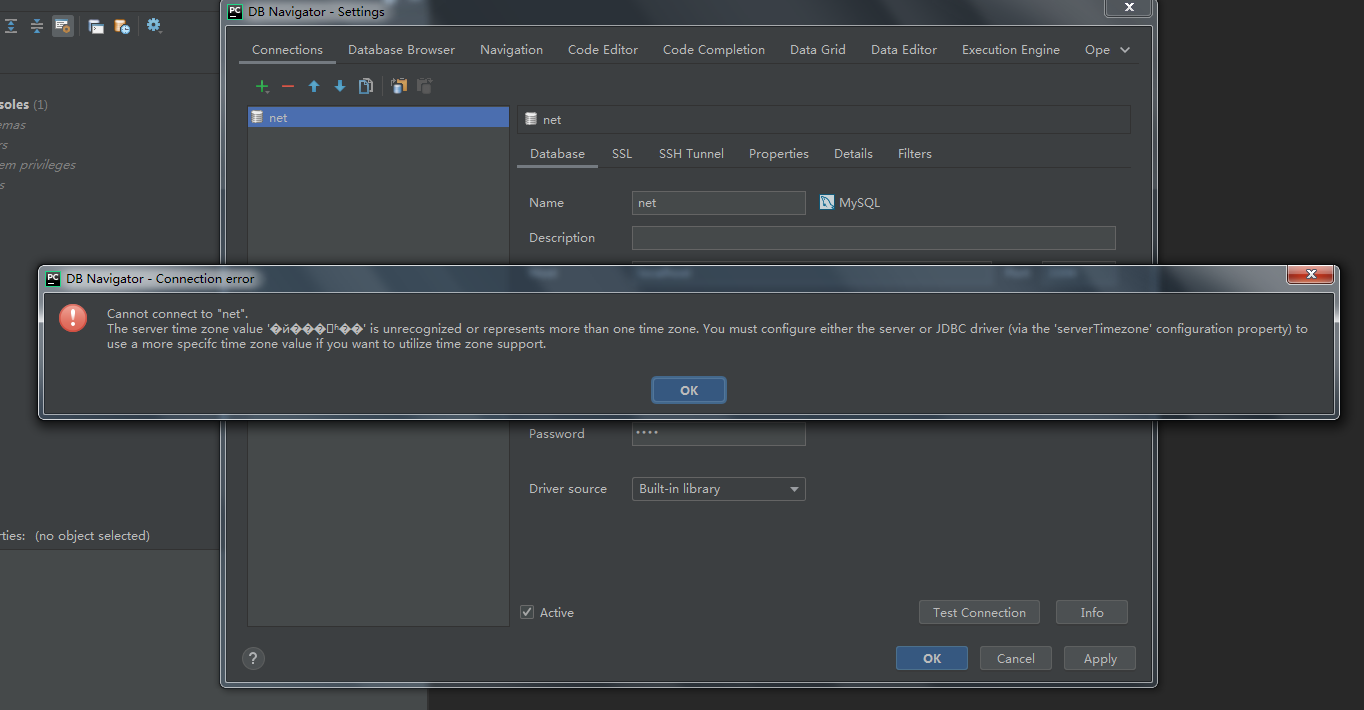
Task: Focus the Name input field
Action: point(719,203)
